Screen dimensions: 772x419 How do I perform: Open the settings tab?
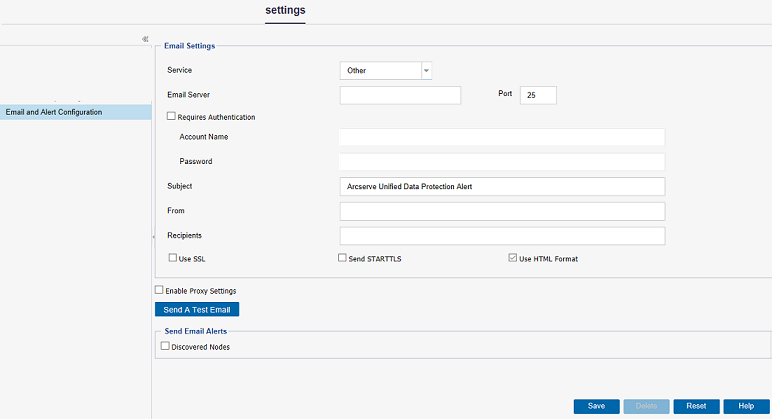click(x=285, y=10)
